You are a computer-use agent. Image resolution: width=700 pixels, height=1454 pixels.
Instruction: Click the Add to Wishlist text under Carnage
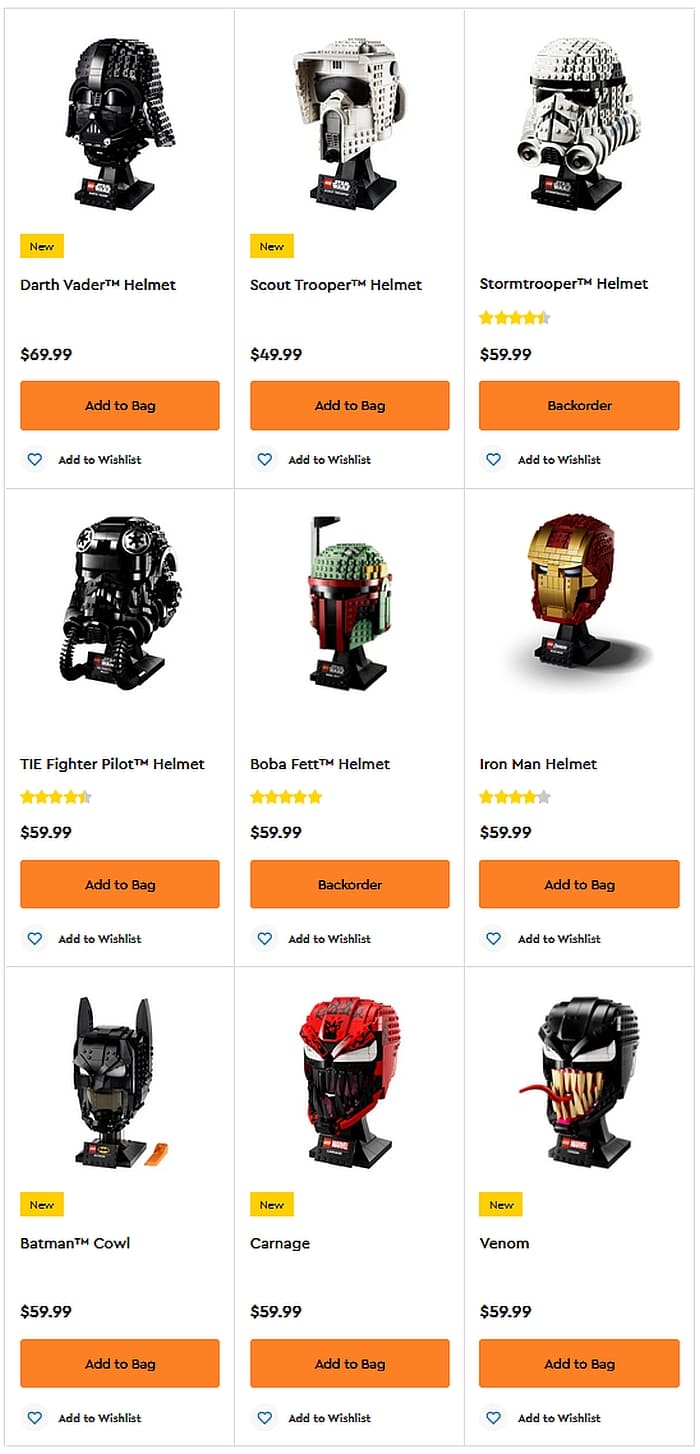point(329,1418)
